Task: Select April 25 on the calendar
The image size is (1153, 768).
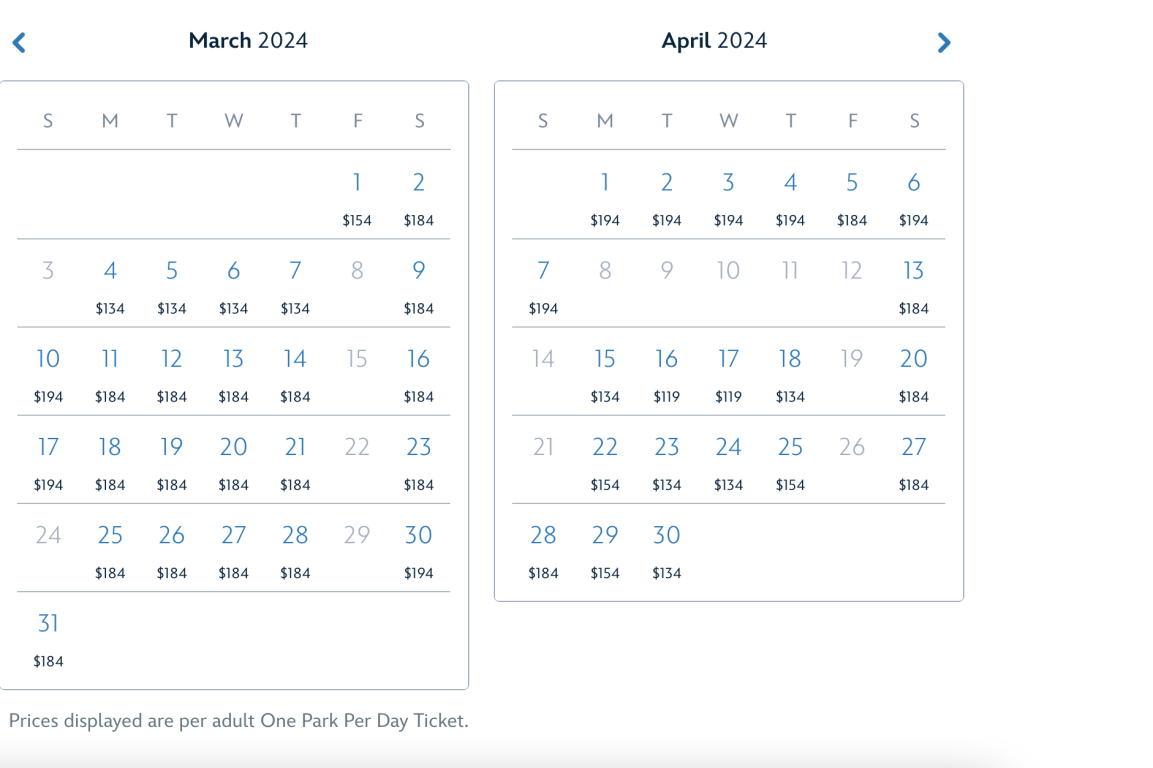Action: click(790, 447)
